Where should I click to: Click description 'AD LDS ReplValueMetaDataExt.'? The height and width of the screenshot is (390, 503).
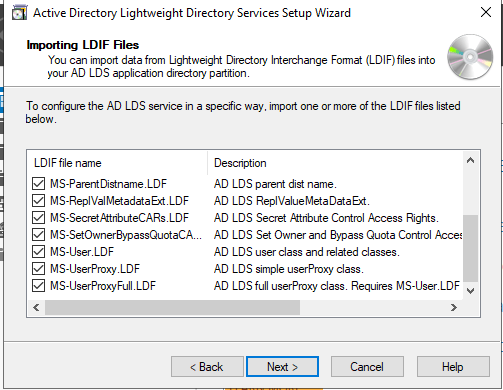coord(292,201)
